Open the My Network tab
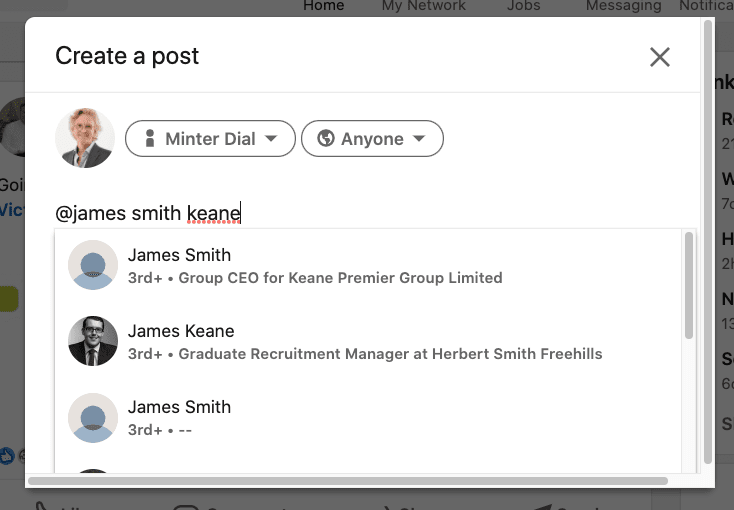Screen dimensions: 734x510 [x=423, y=6]
